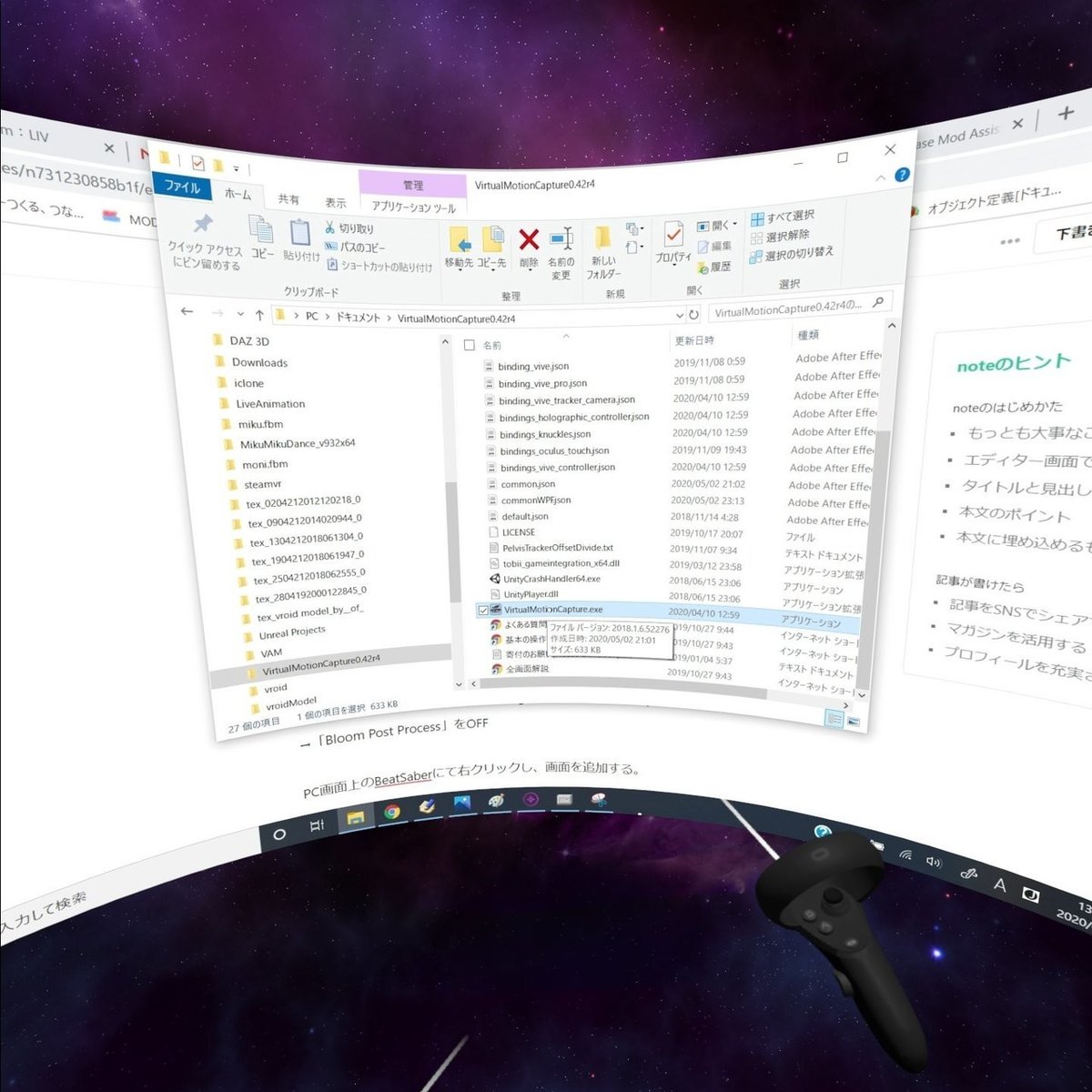
Task: Open Task View on the taskbar
Action: coord(317,825)
